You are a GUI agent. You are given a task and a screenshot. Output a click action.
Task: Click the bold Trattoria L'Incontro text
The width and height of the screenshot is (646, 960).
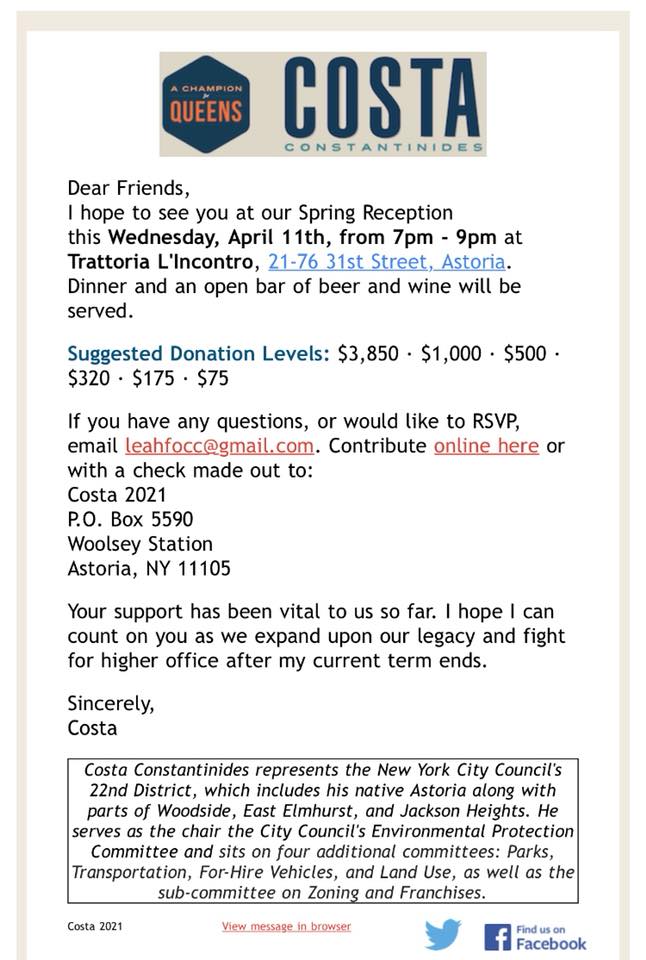[164, 262]
